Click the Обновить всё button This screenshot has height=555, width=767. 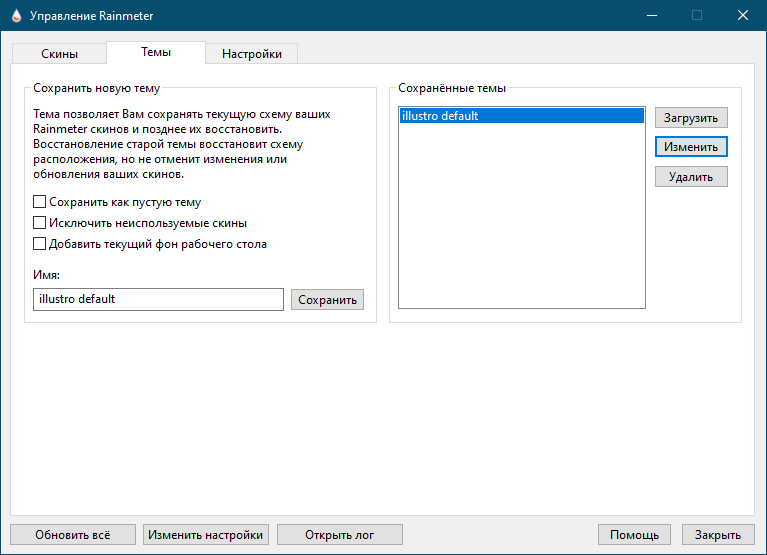point(73,534)
